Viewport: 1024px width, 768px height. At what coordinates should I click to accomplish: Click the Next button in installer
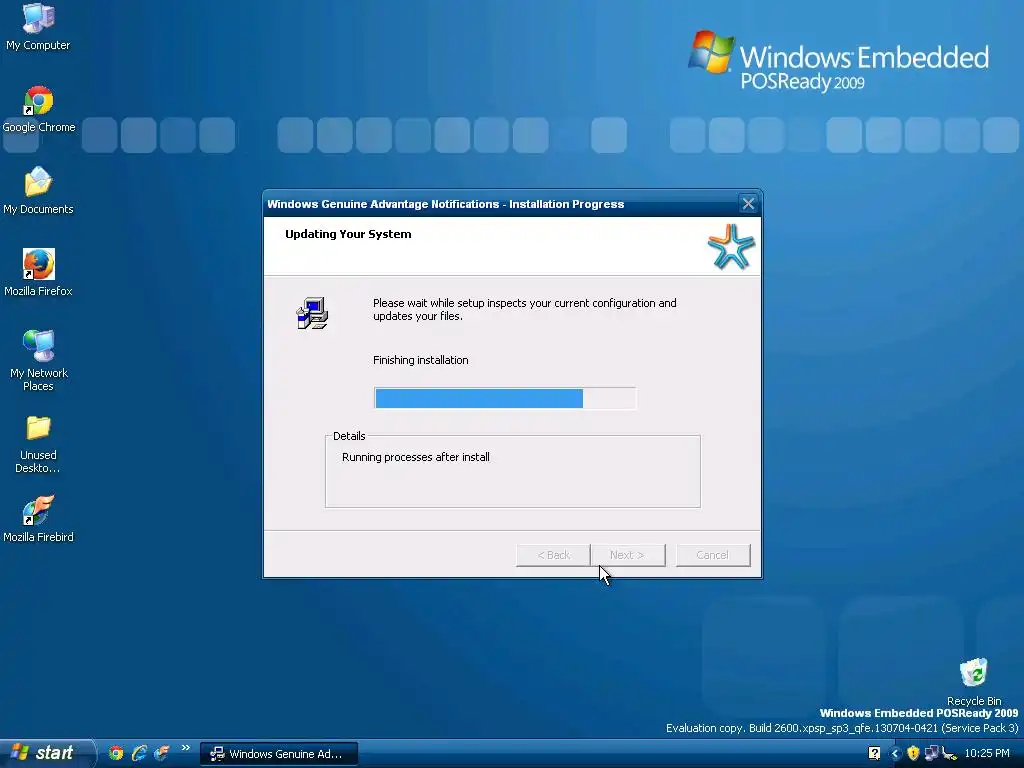click(628, 555)
